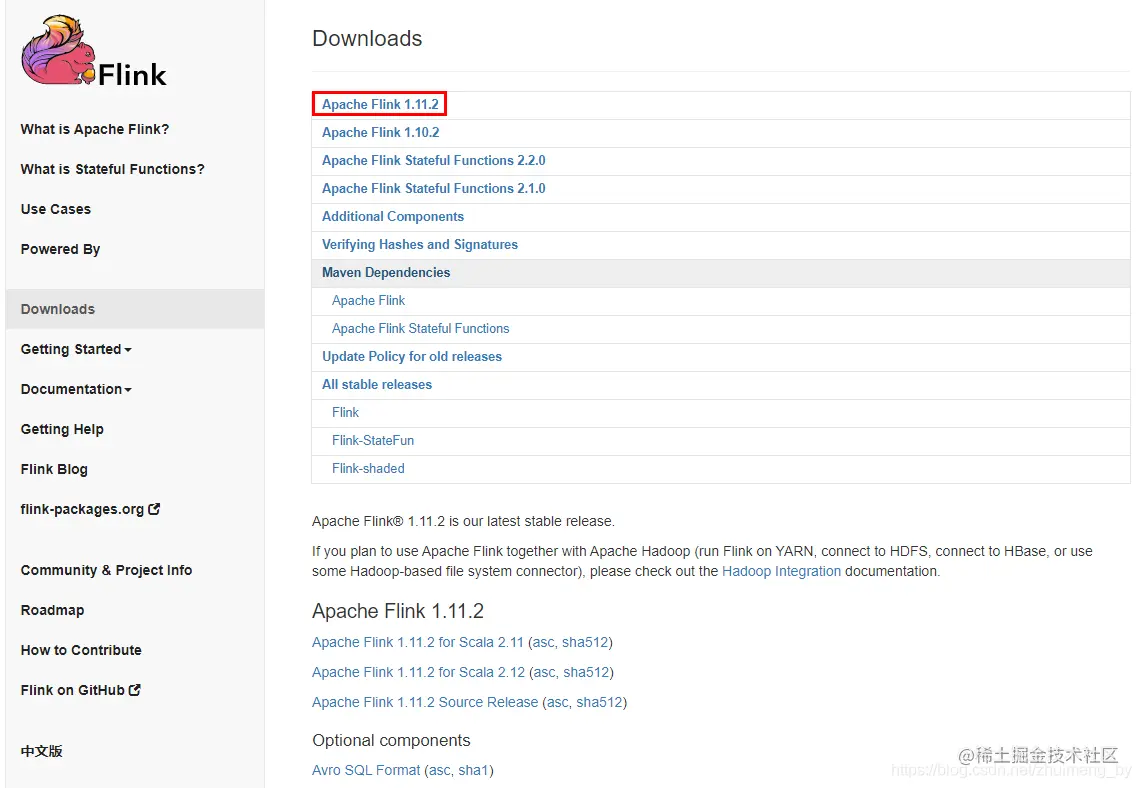Image resolution: width=1141 pixels, height=788 pixels.
Task: Open asc signature for Scala 2.11 release
Action: click(543, 642)
